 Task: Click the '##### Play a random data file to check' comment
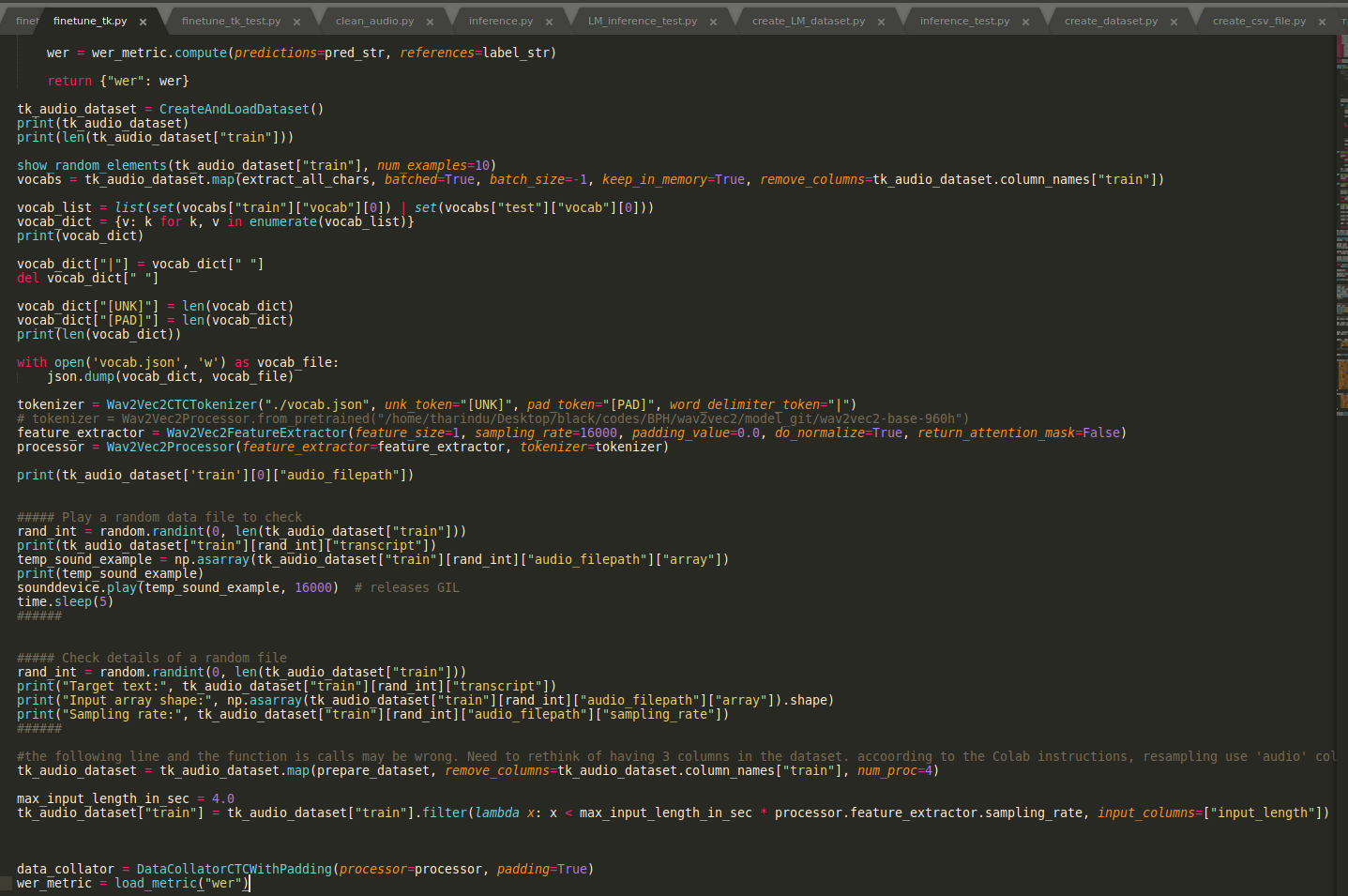tap(159, 518)
